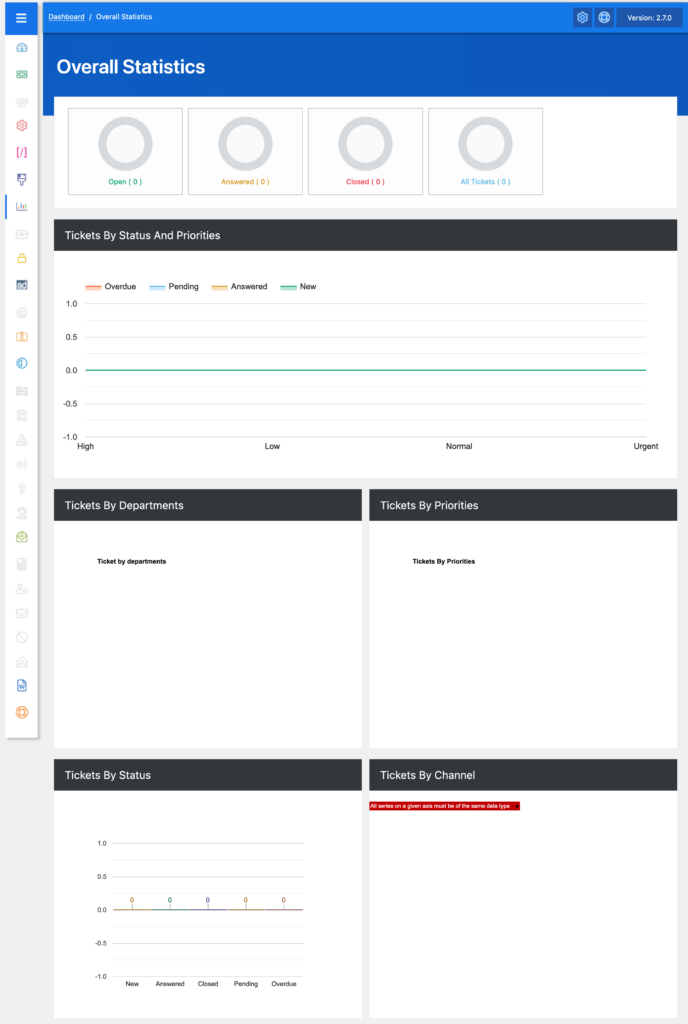Open the dashboard gauge sidebar icon
The height and width of the screenshot is (1024, 688).
[22, 48]
